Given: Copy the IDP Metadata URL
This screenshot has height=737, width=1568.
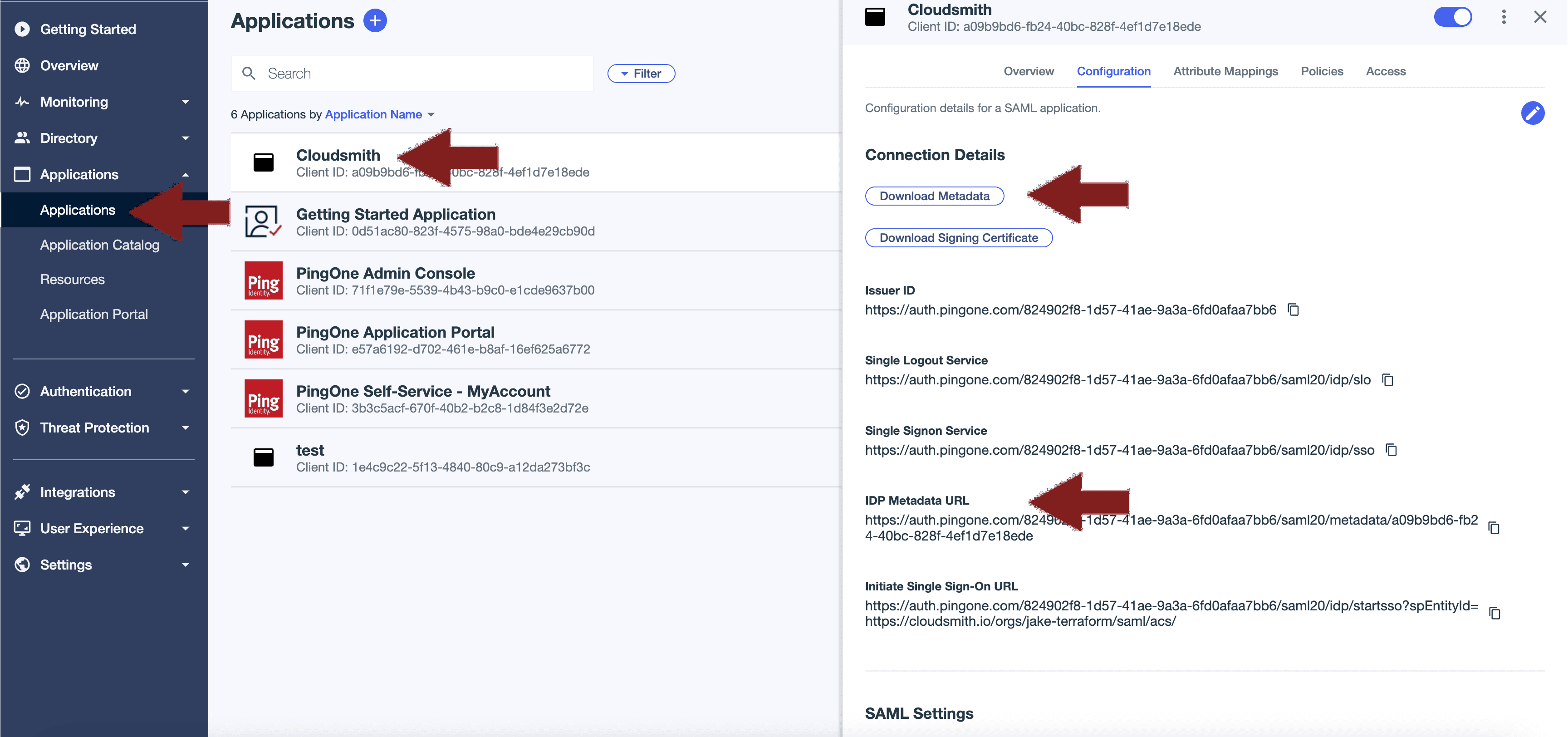Looking at the screenshot, I should pyautogui.click(x=1494, y=527).
